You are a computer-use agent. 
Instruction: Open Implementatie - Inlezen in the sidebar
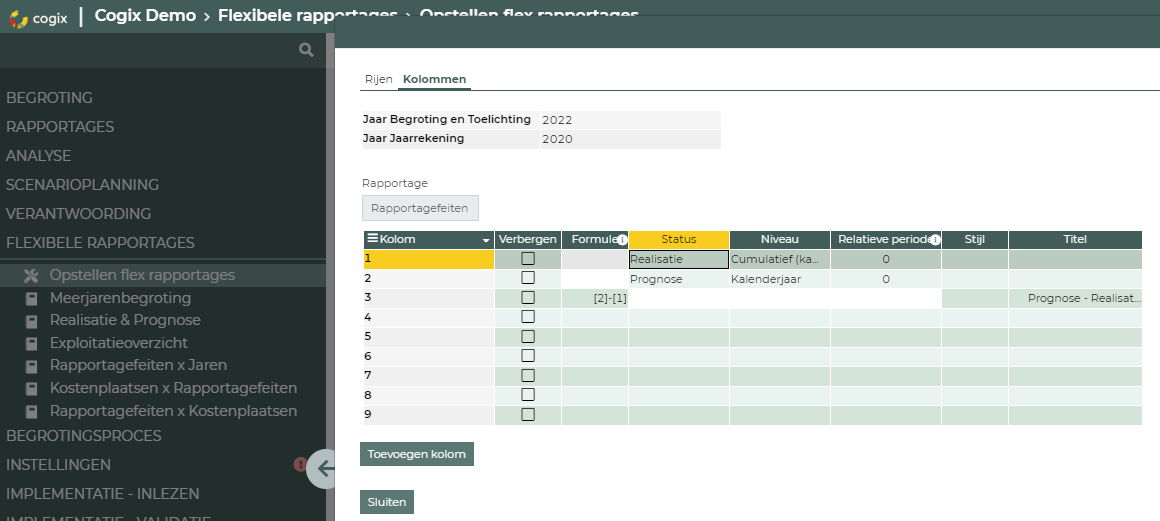pyautogui.click(x=103, y=494)
